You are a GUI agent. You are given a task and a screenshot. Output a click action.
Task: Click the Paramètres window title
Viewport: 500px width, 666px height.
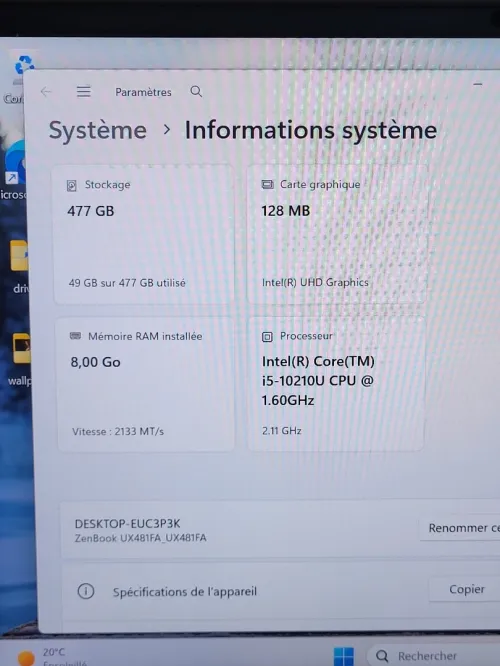pos(143,92)
